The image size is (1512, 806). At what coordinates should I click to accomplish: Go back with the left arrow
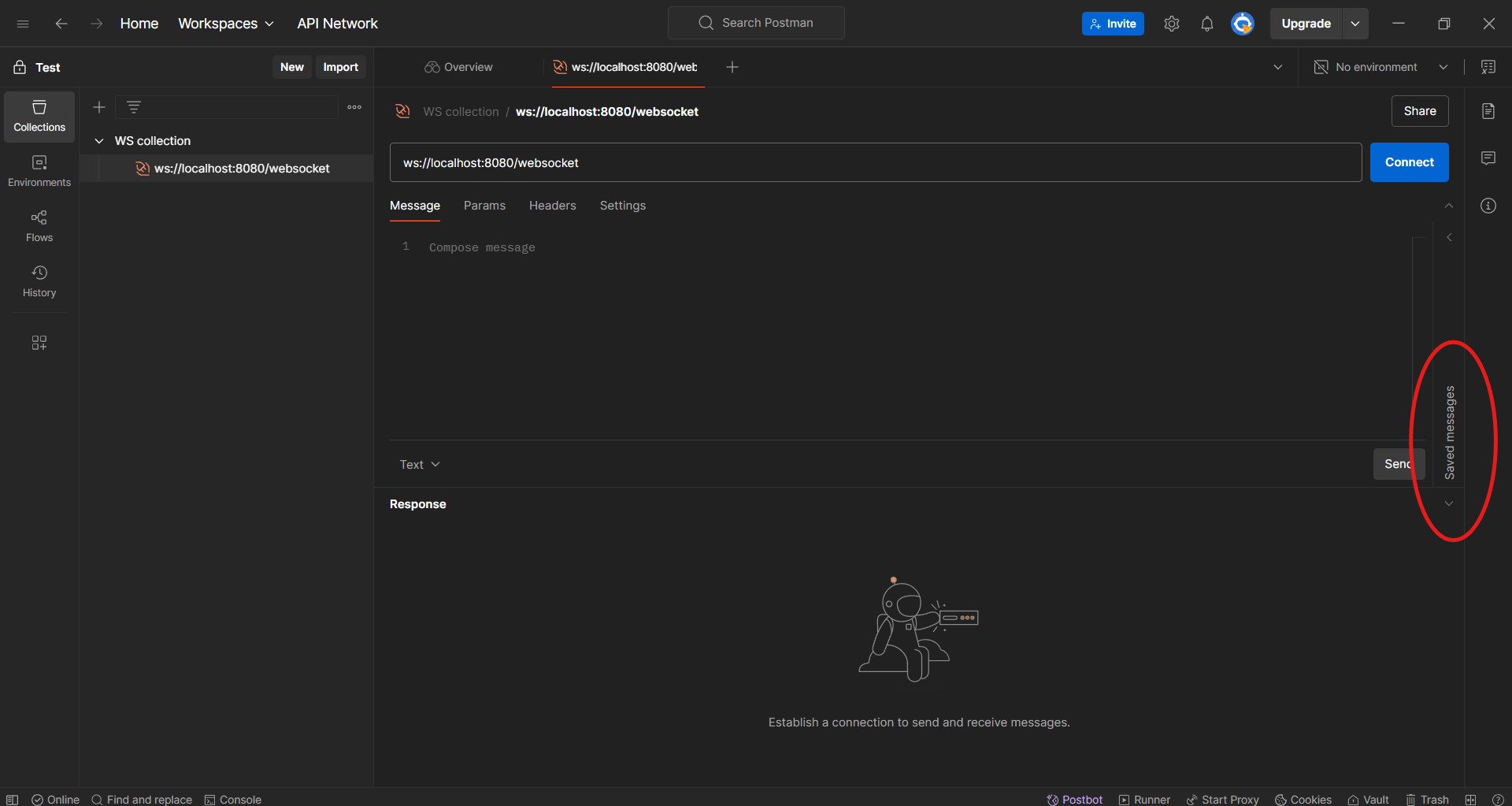tap(61, 24)
